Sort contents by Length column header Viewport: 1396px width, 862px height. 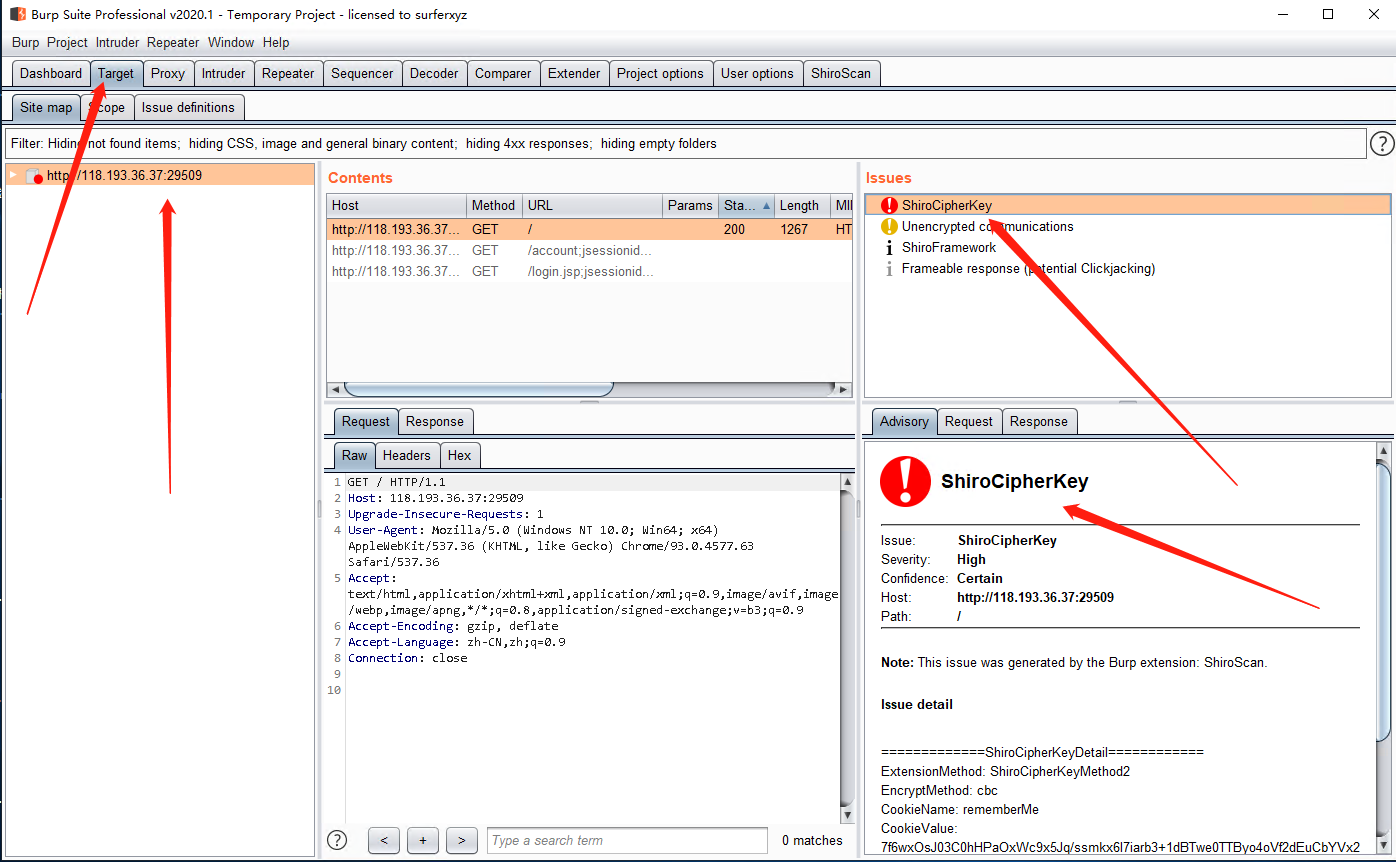click(802, 205)
